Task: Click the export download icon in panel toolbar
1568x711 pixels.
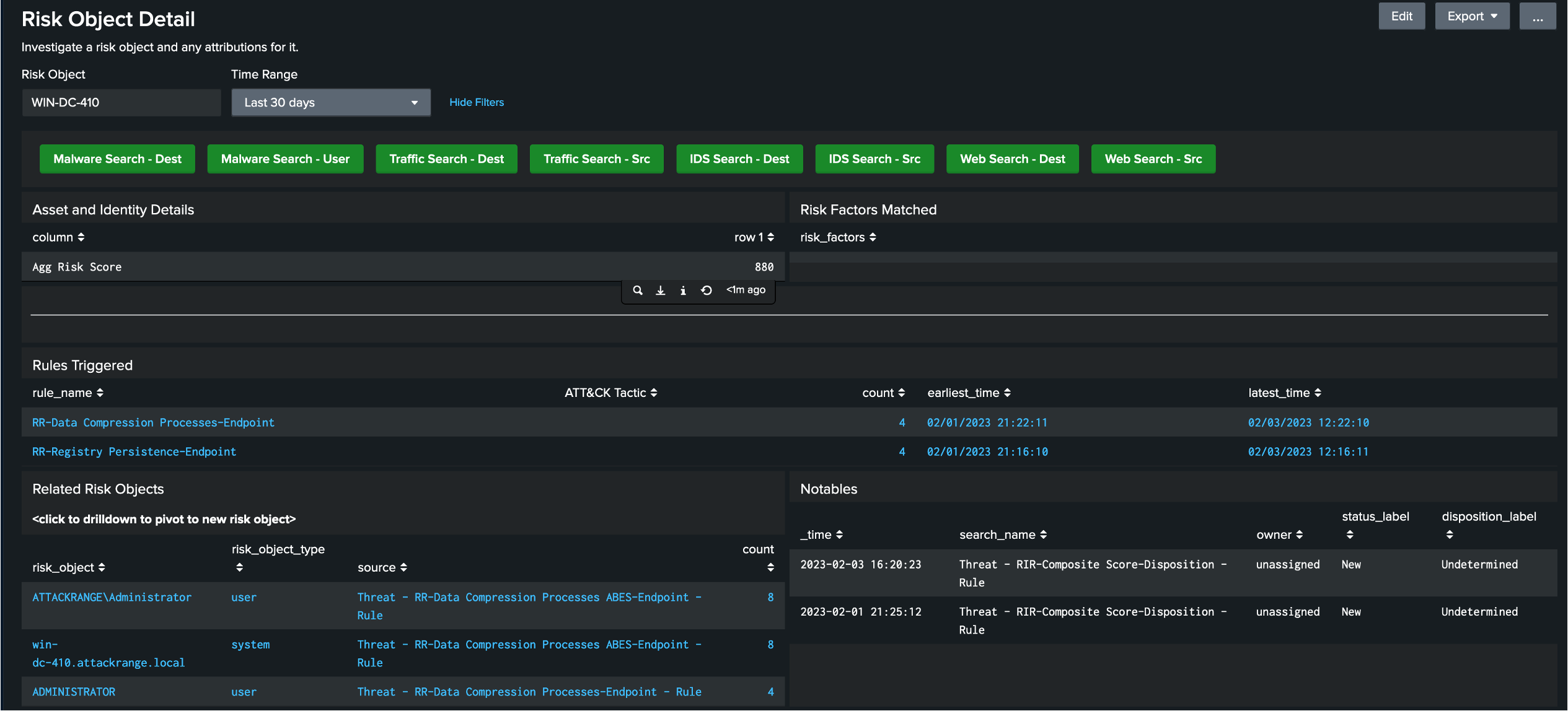Action: (x=661, y=290)
